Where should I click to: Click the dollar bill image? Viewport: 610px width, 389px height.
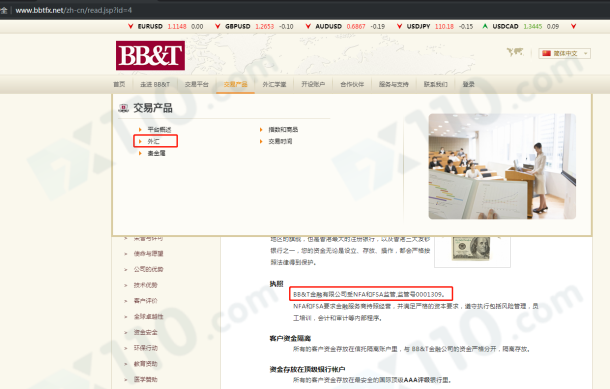[472, 249]
